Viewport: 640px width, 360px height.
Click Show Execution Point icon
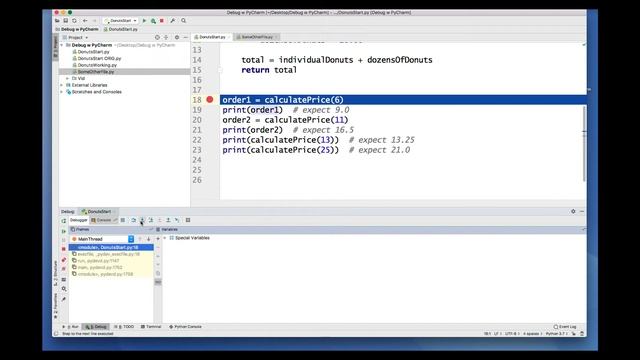click(123, 220)
